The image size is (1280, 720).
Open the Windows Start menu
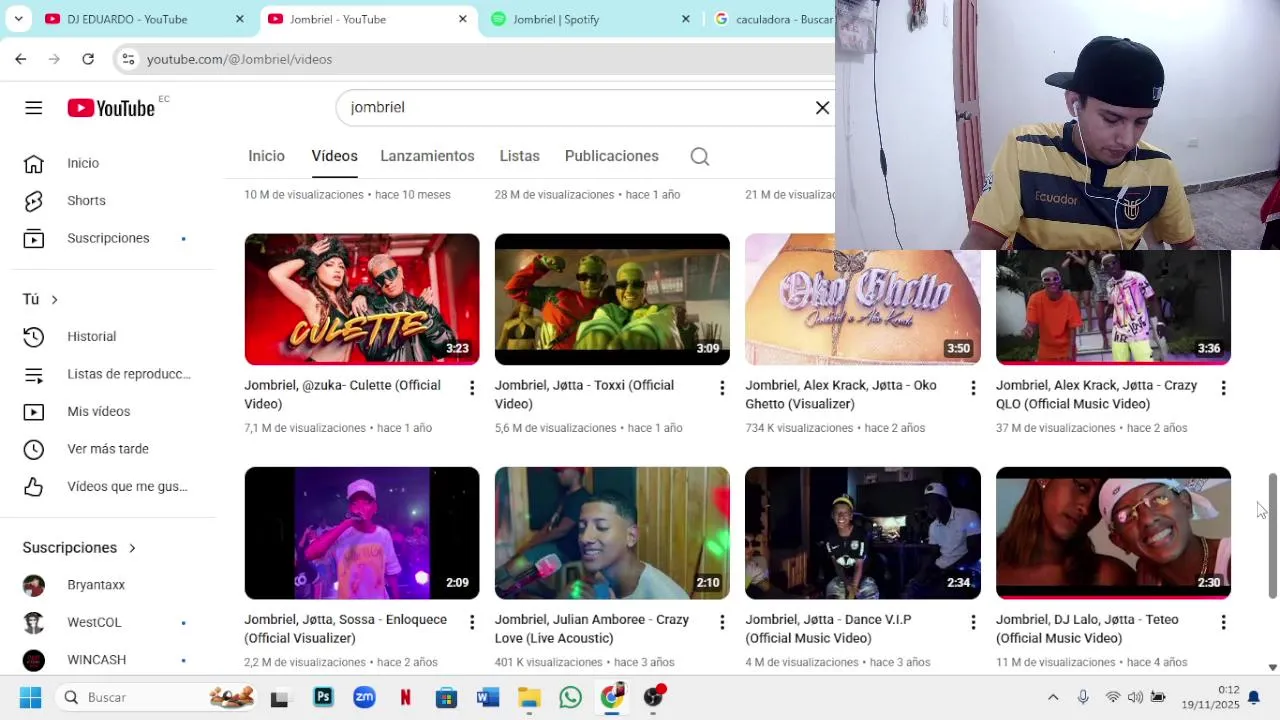[x=31, y=697]
